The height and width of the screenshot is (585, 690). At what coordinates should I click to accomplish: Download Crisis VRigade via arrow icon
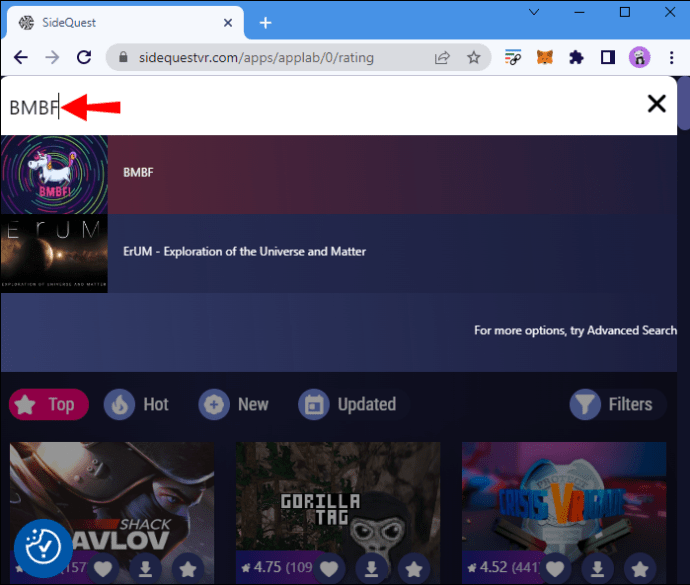pyautogui.click(x=598, y=568)
